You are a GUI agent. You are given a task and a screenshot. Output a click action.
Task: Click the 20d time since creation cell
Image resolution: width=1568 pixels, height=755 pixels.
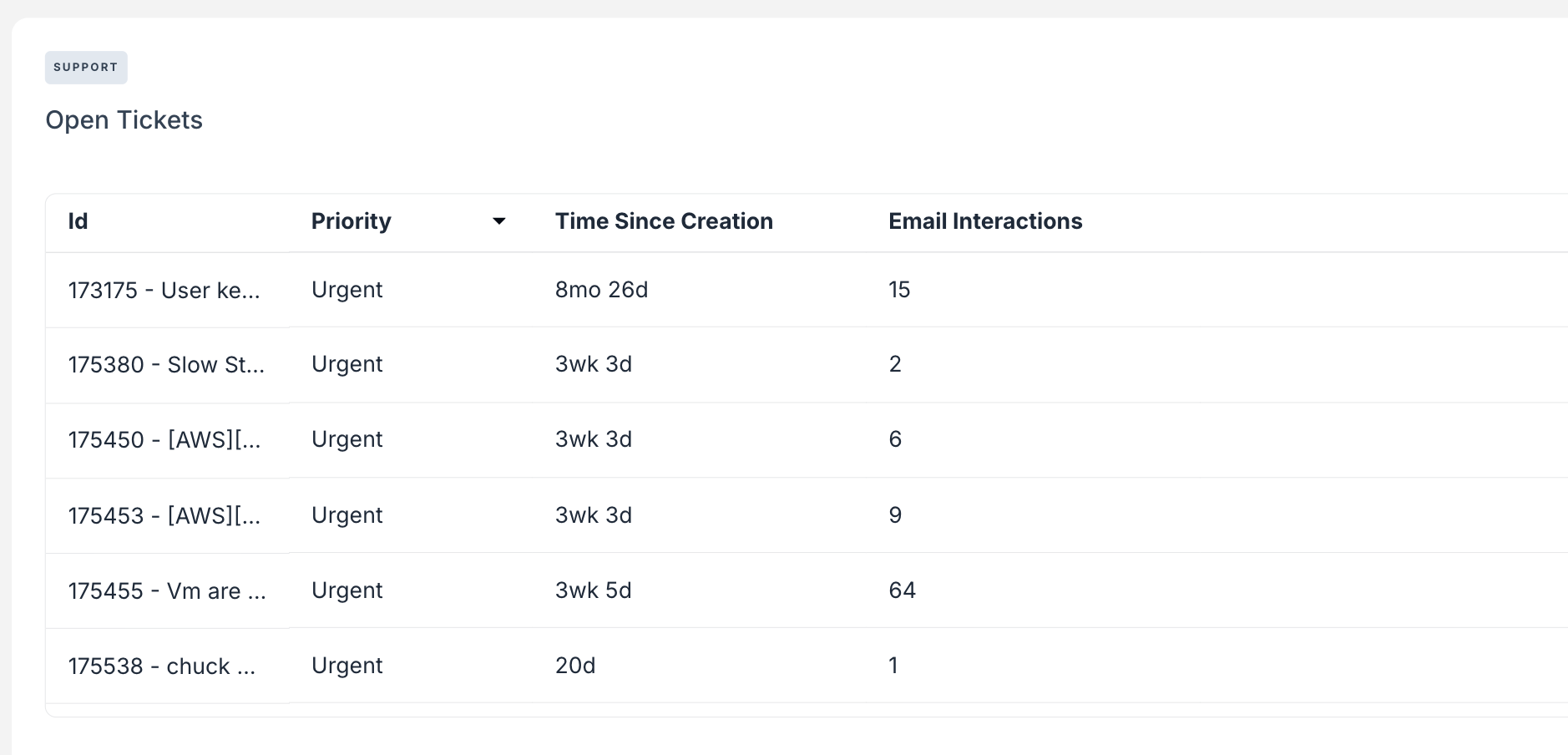575,666
